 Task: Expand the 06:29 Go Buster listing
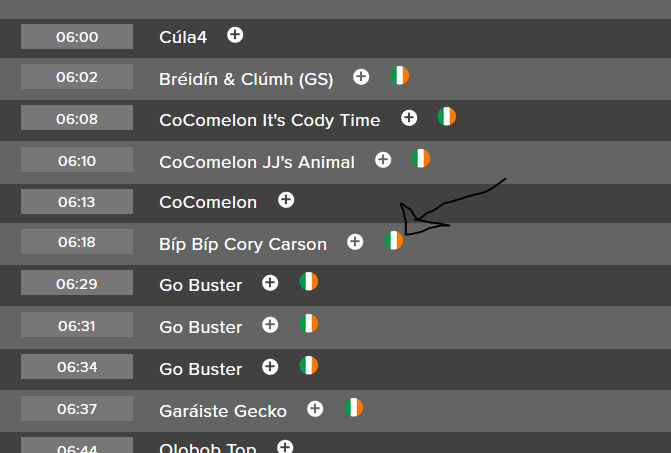point(270,283)
